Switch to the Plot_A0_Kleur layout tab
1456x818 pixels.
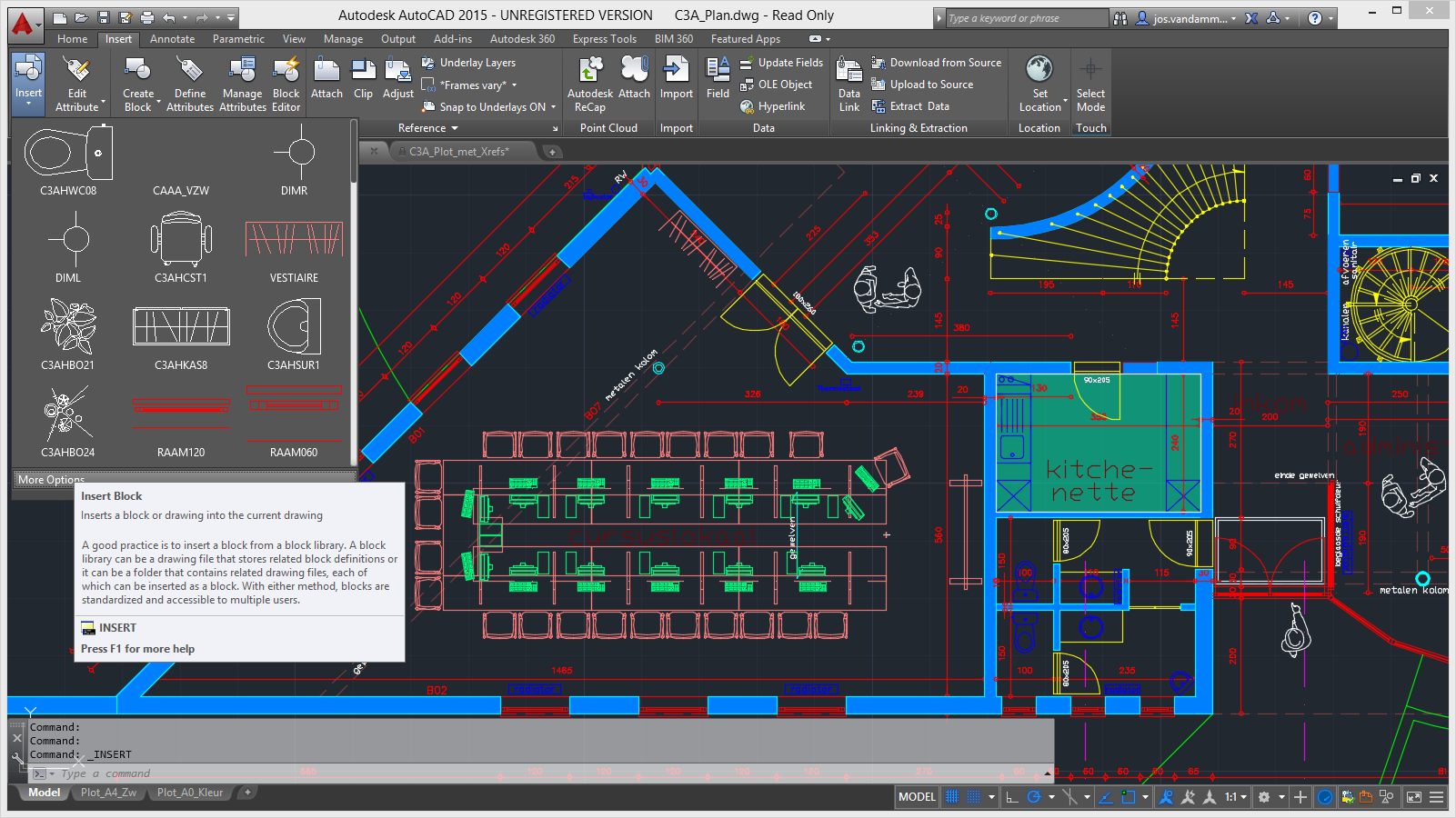coord(189,793)
